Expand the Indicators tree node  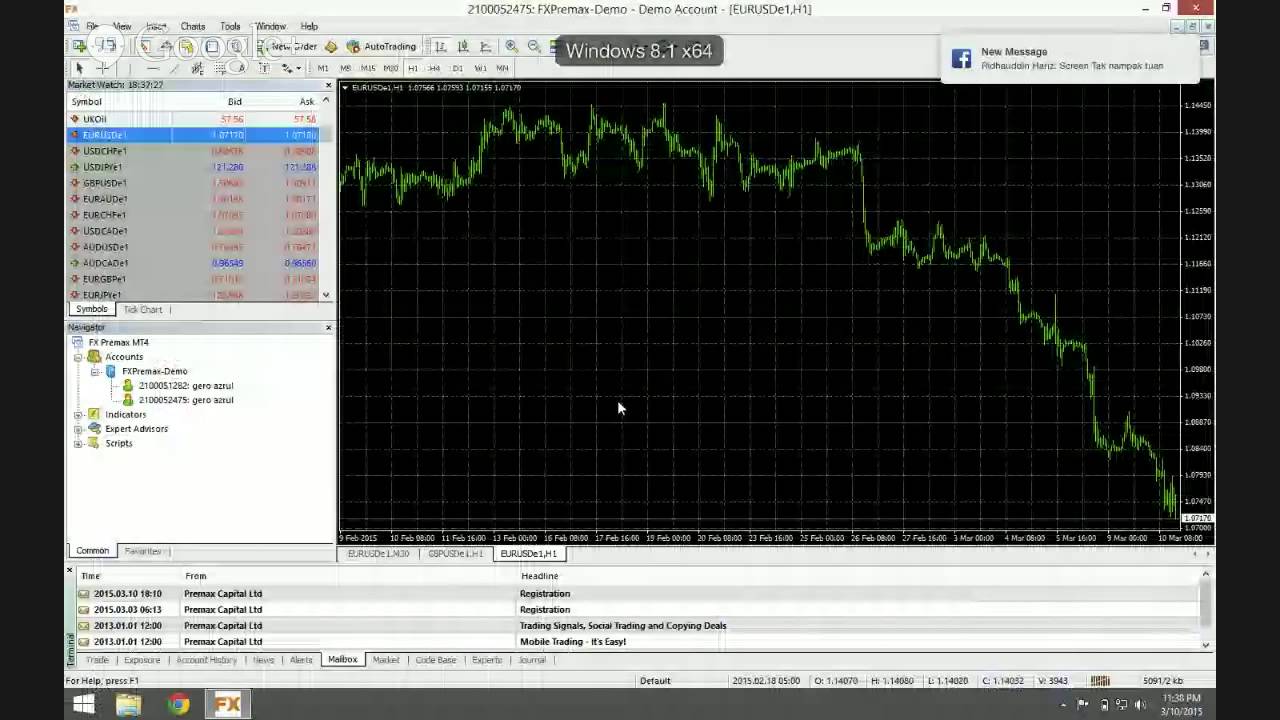click(78, 414)
